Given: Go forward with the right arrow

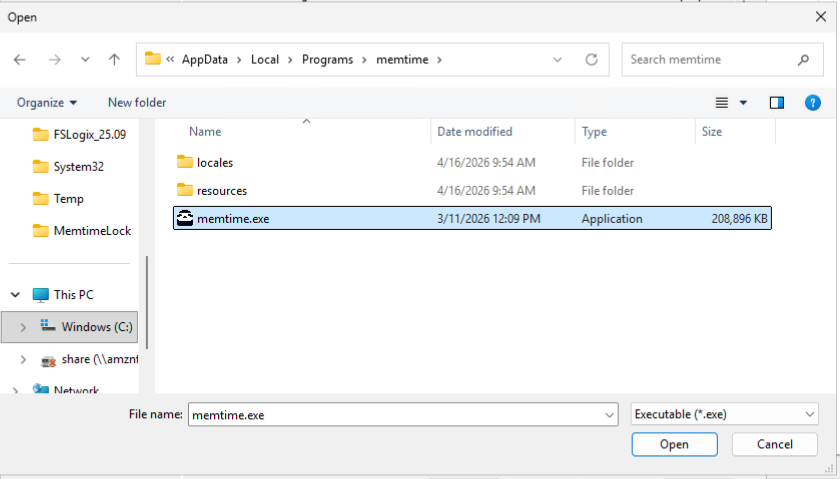Looking at the screenshot, I should (54, 59).
